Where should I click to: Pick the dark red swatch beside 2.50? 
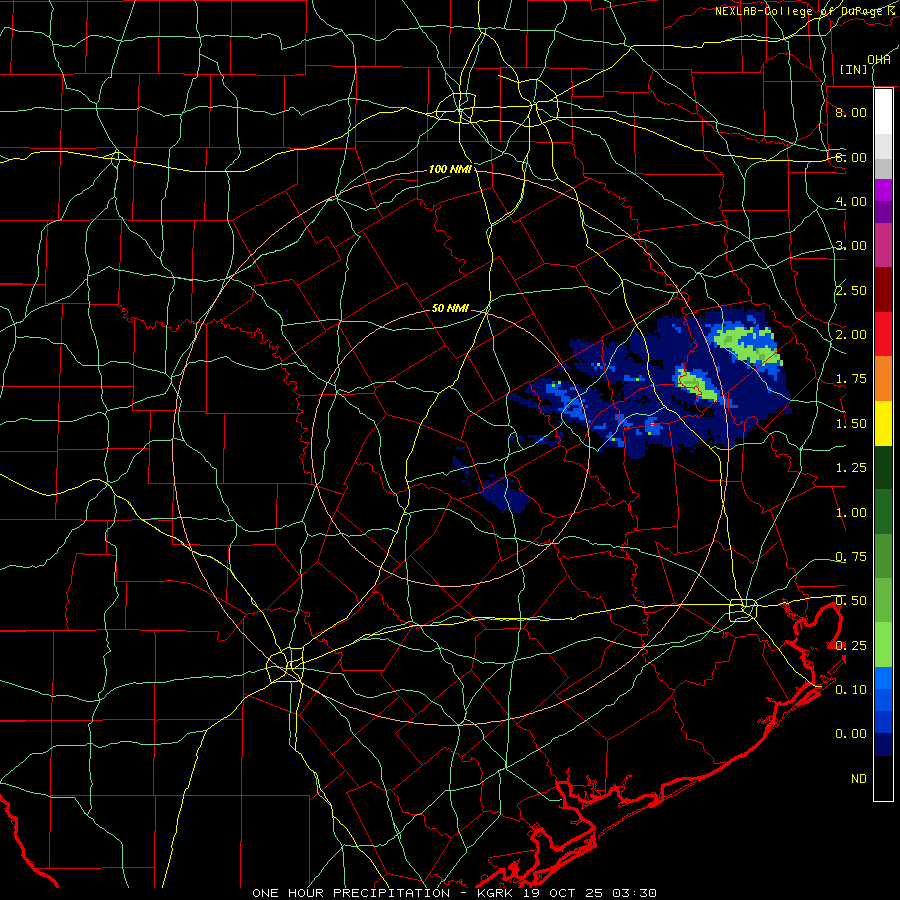[883, 290]
